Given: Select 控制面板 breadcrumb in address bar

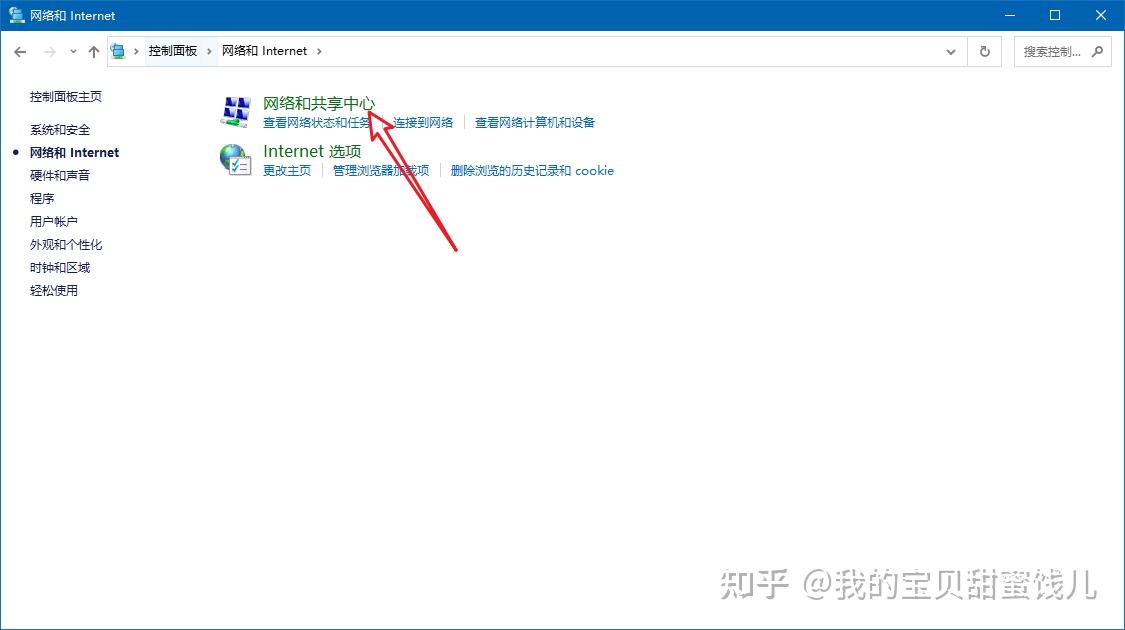Looking at the screenshot, I should [x=172, y=51].
